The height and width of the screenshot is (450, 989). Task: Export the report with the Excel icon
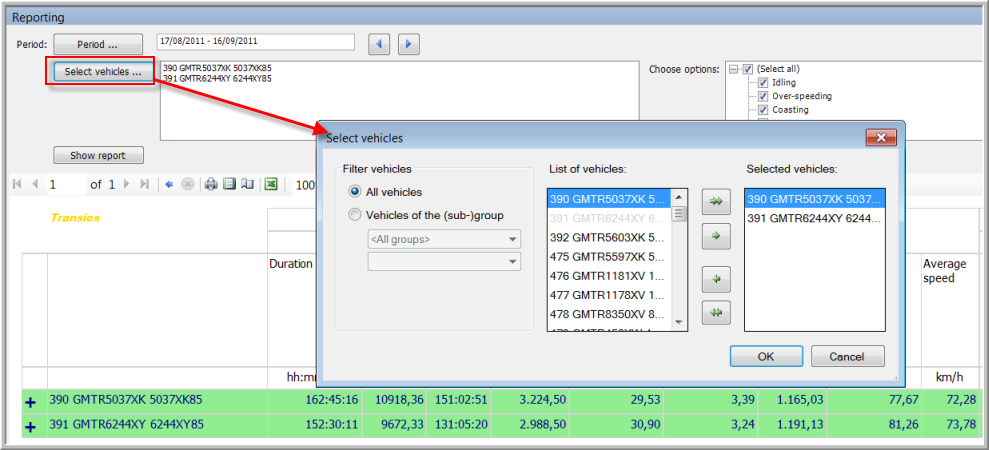270,185
